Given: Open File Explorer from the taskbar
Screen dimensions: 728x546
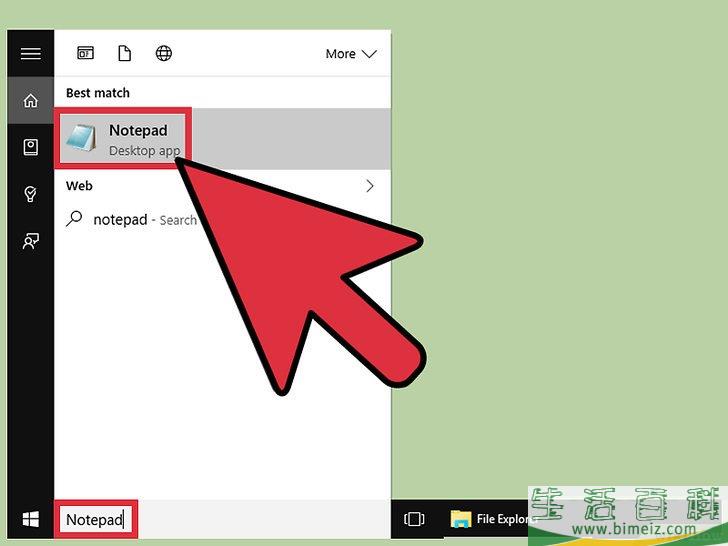Looking at the screenshot, I should pyautogui.click(x=490, y=520).
